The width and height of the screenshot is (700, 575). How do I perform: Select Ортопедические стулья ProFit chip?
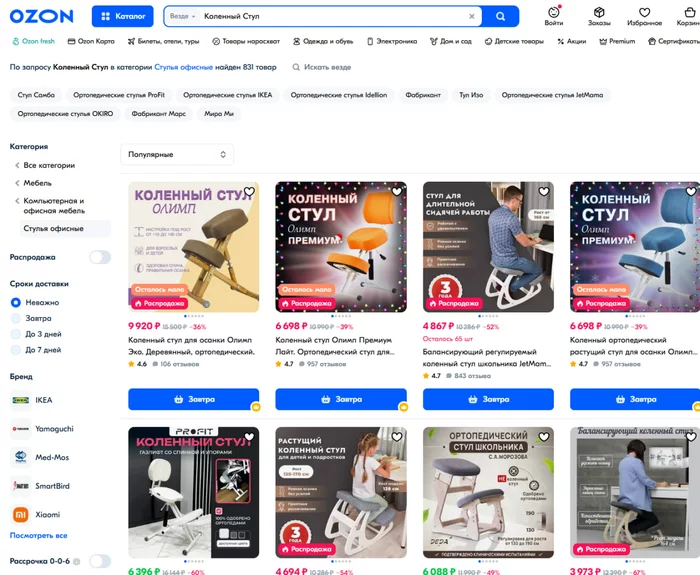pos(119,95)
